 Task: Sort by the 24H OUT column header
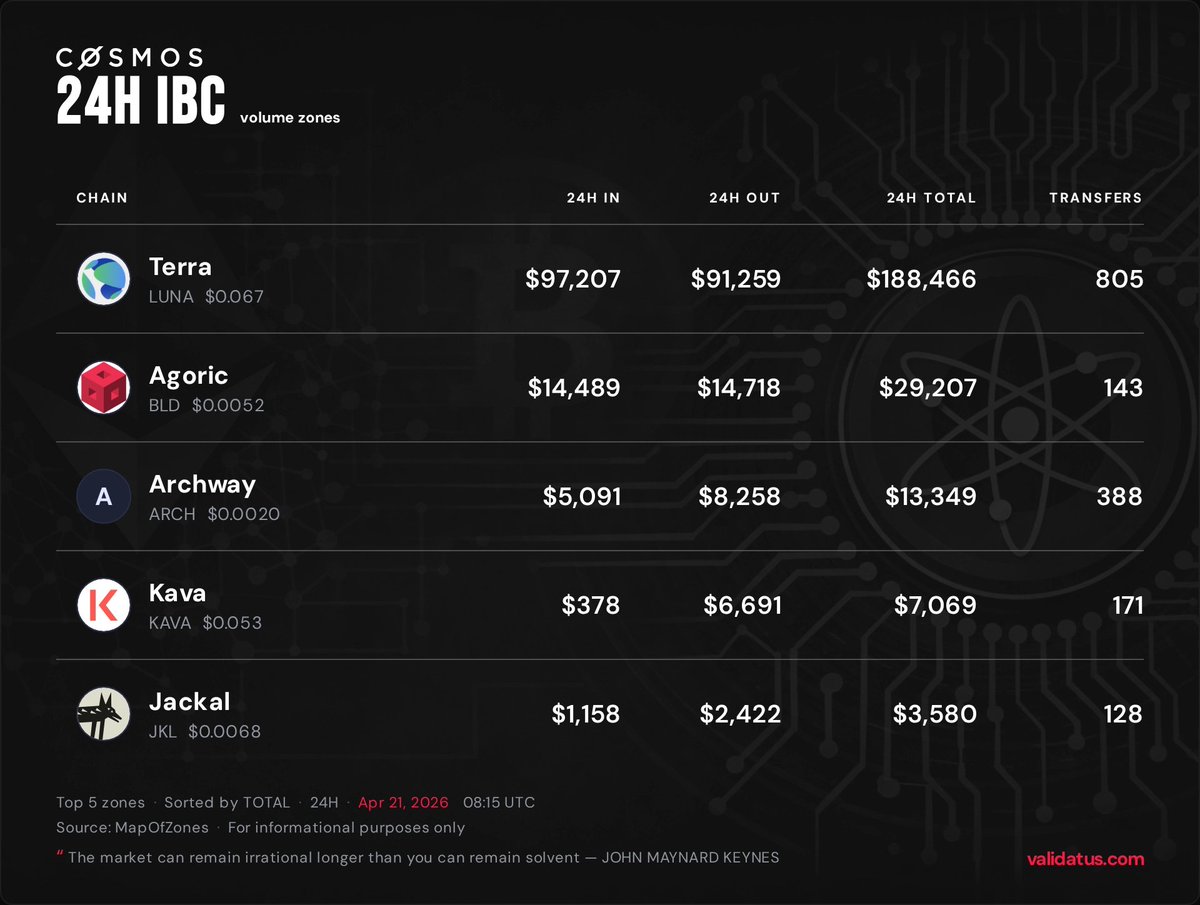[x=744, y=198]
